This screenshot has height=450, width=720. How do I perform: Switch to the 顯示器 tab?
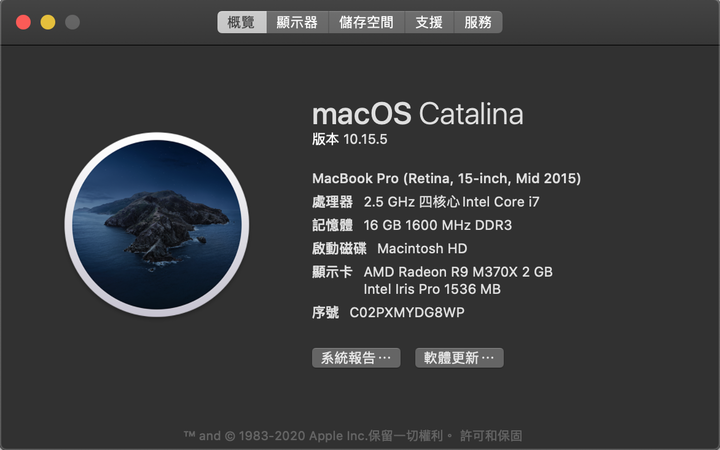tap(297, 22)
